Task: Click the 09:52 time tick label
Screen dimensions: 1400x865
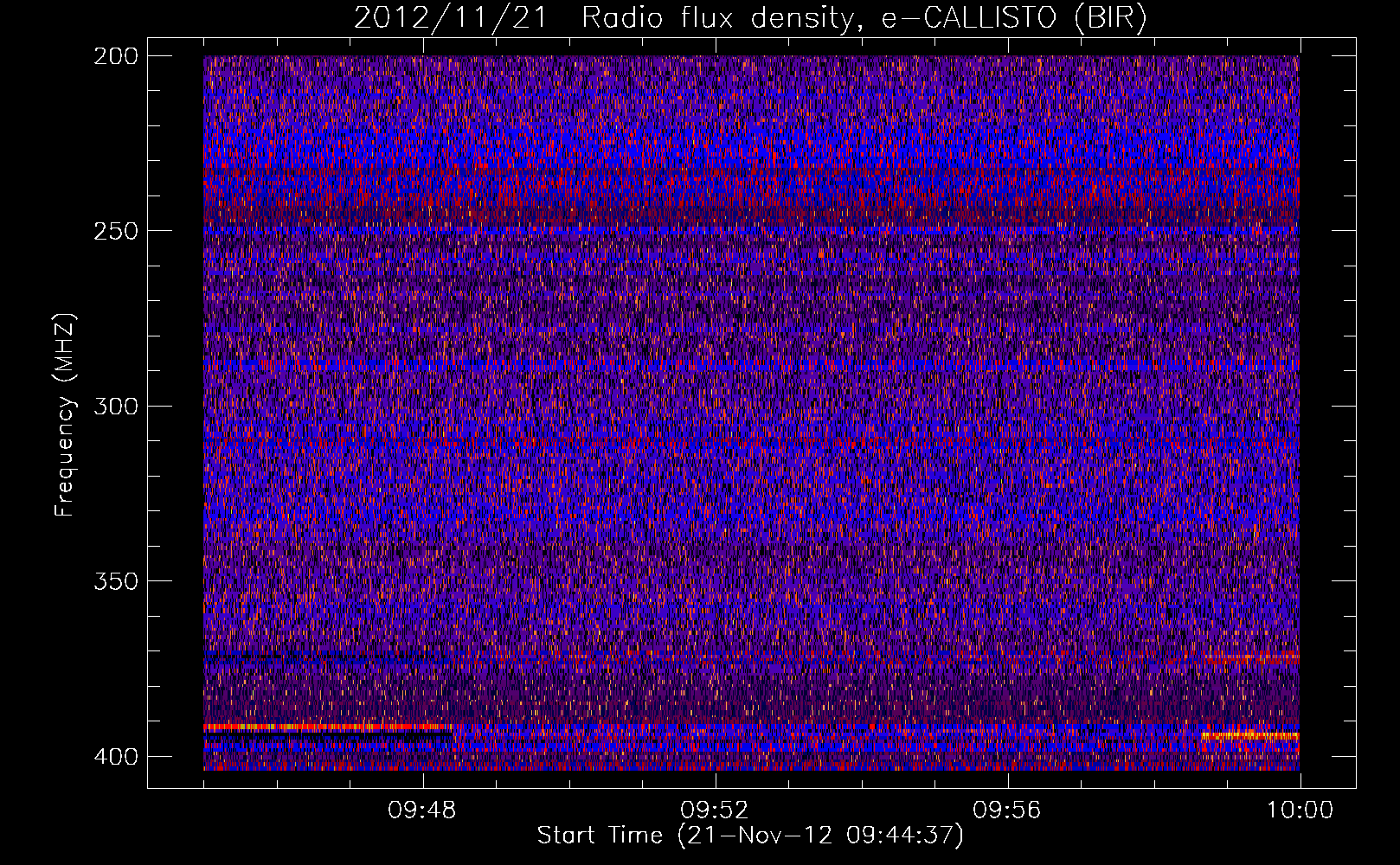Action: click(x=715, y=811)
